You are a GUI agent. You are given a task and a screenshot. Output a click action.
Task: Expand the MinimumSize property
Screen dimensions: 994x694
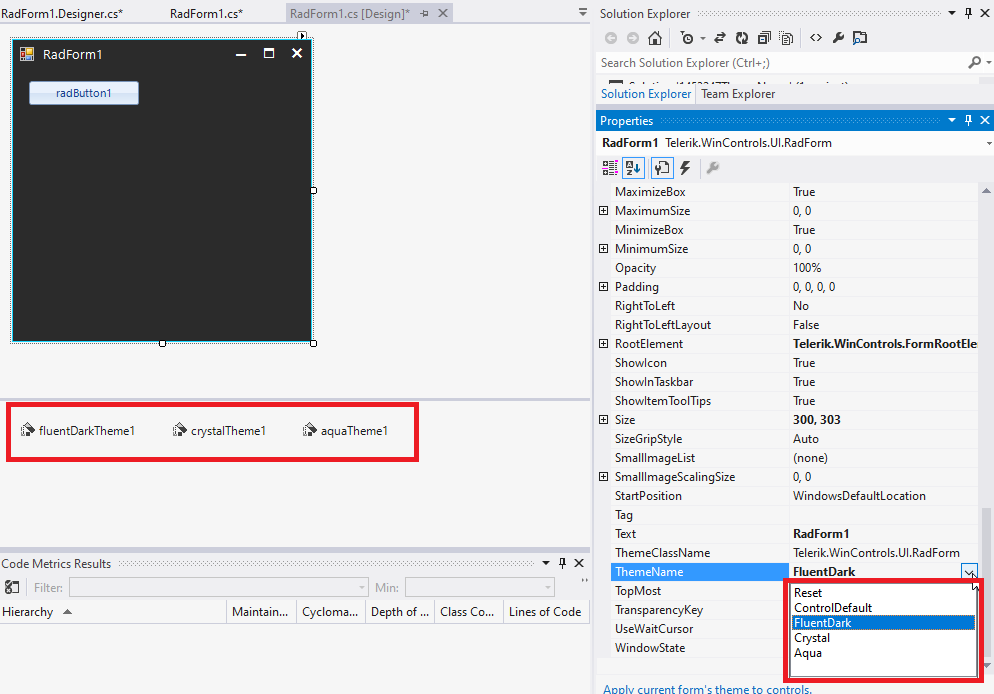point(604,248)
